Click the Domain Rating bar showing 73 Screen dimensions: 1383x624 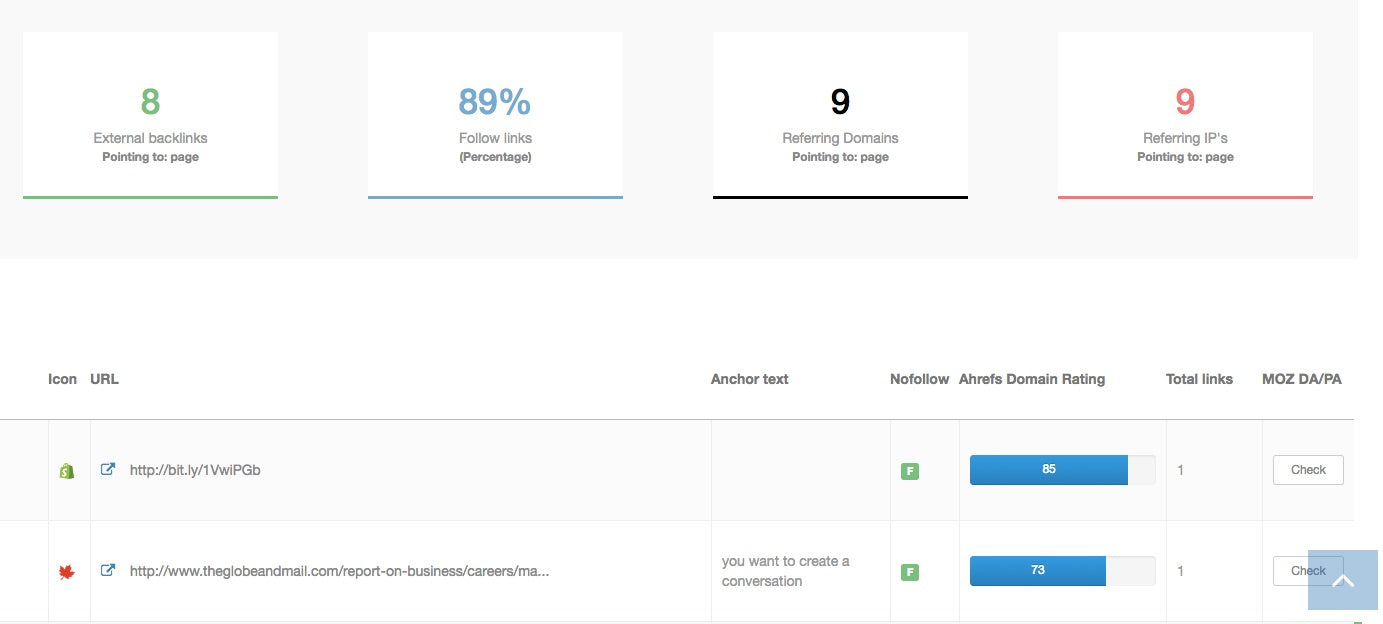(x=1037, y=570)
